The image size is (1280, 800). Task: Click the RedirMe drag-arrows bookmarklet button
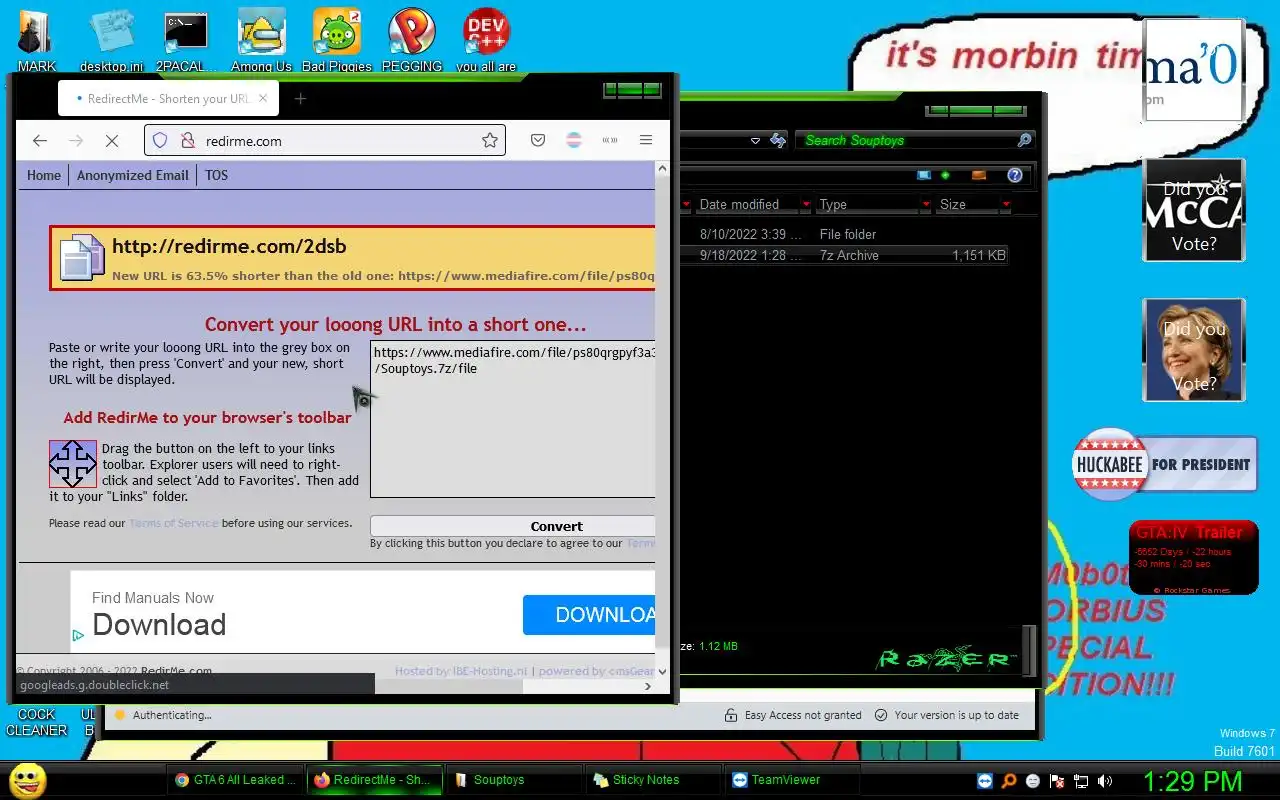click(x=73, y=464)
